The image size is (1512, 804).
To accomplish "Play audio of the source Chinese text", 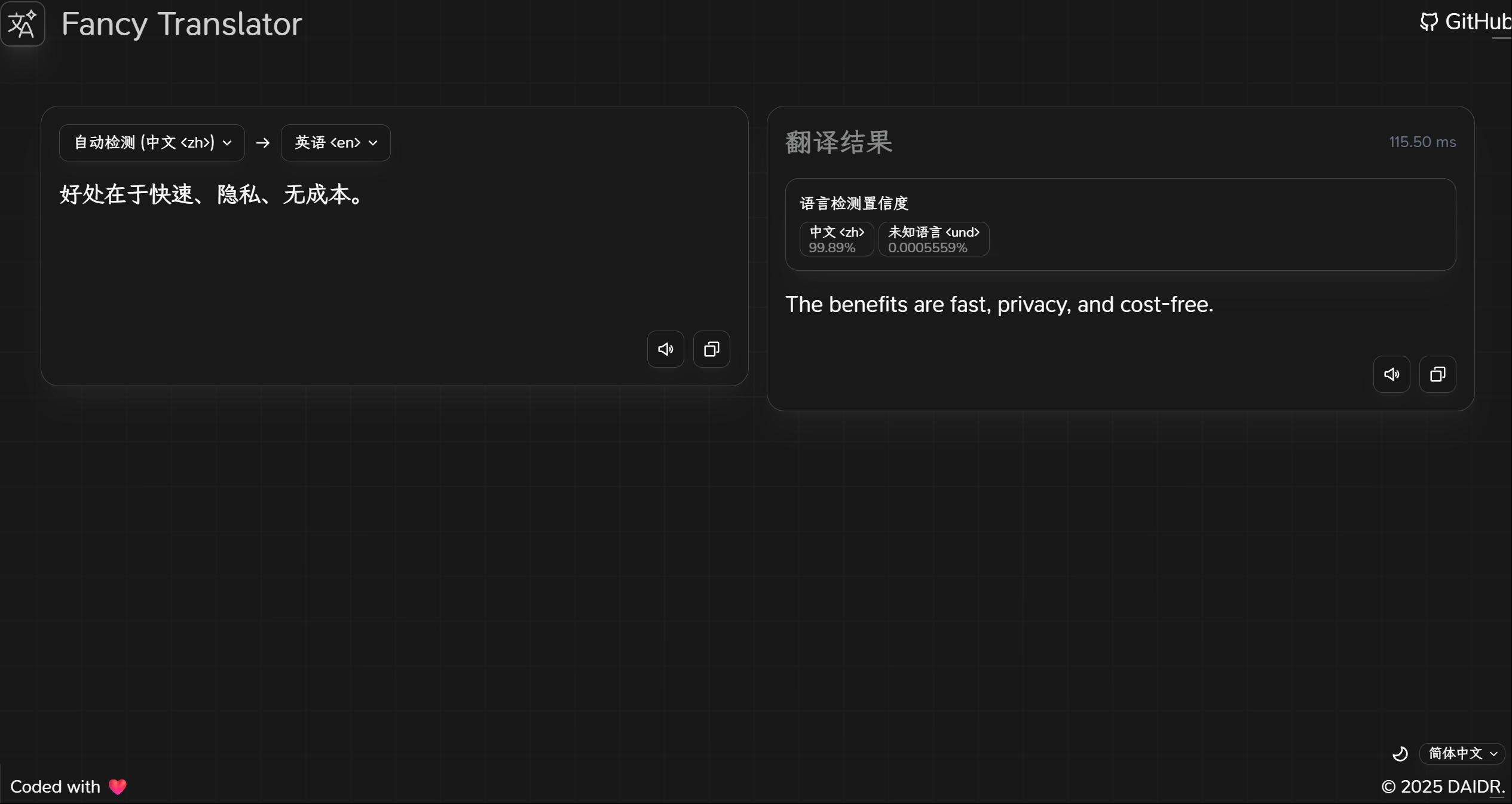I will pyautogui.click(x=665, y=349).
